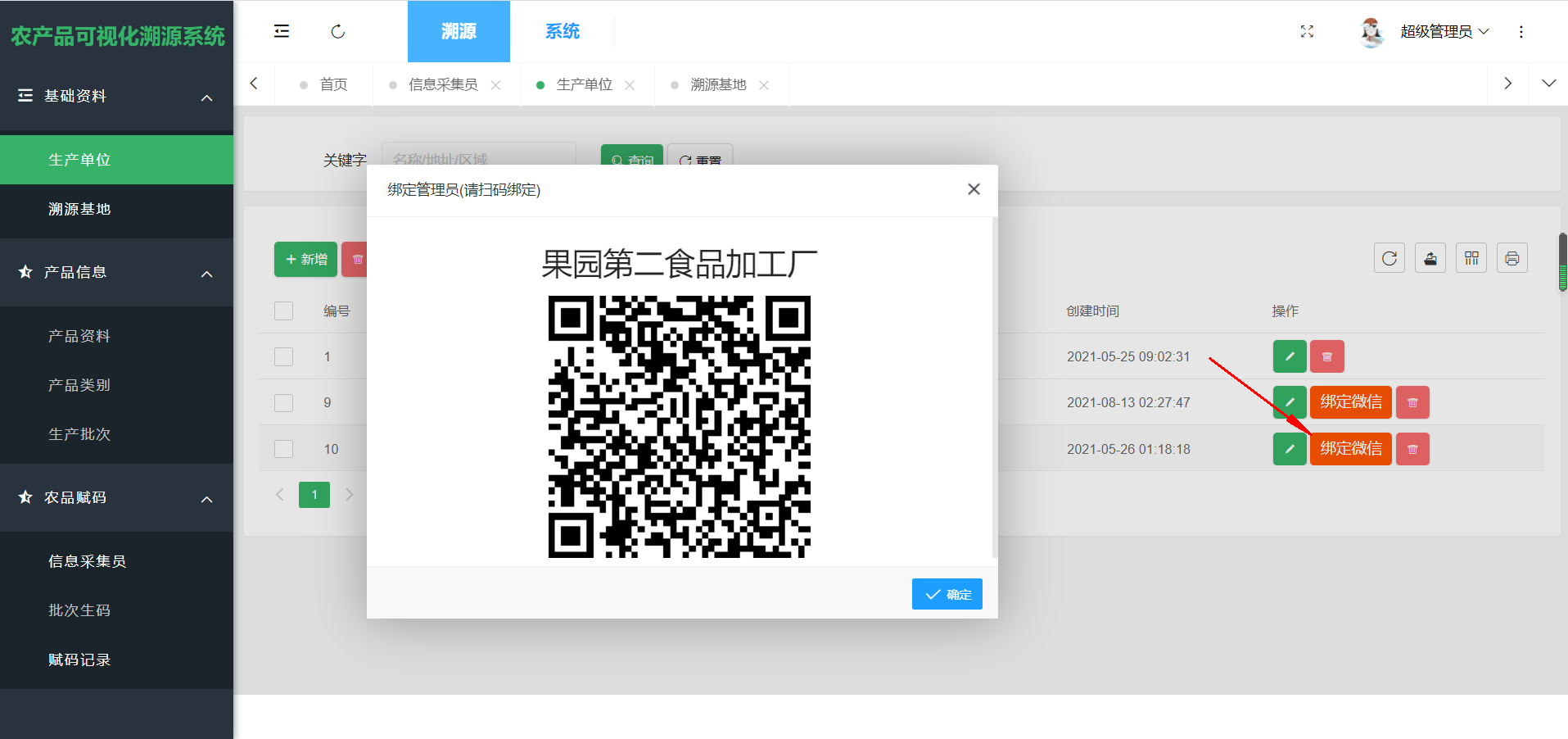Open the vertical three-dot more menu
This screenshot has width=1568, height=739.
coord(1521,31)
